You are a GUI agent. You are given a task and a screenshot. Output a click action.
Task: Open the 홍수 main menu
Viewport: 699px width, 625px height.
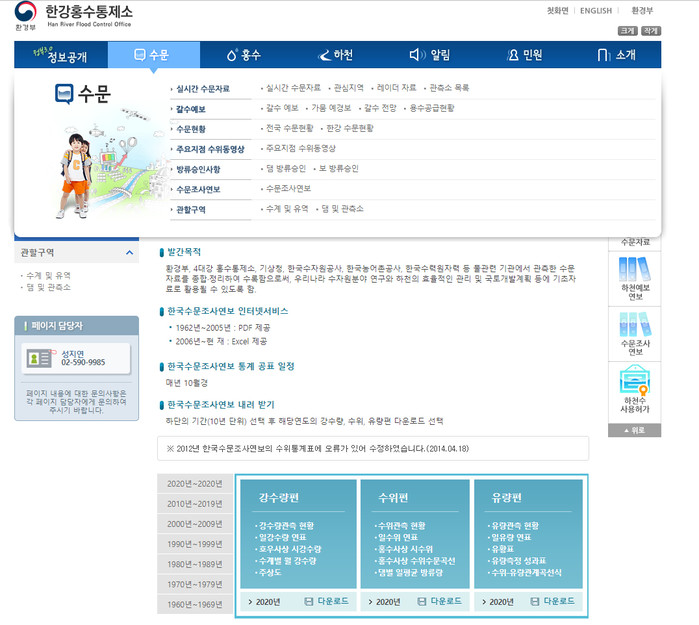click(x=243, y=55)
